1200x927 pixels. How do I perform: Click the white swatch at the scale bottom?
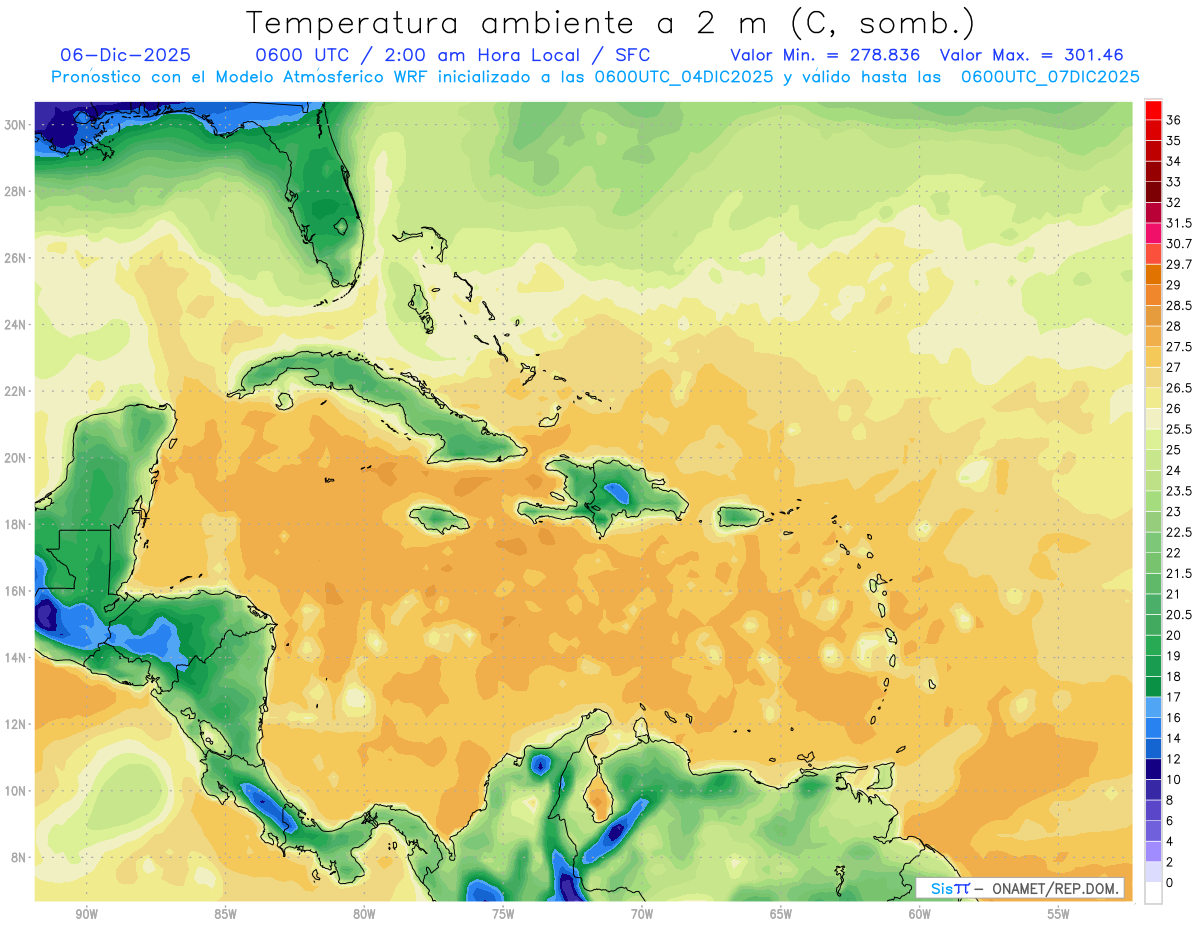tap(1153, 893)
